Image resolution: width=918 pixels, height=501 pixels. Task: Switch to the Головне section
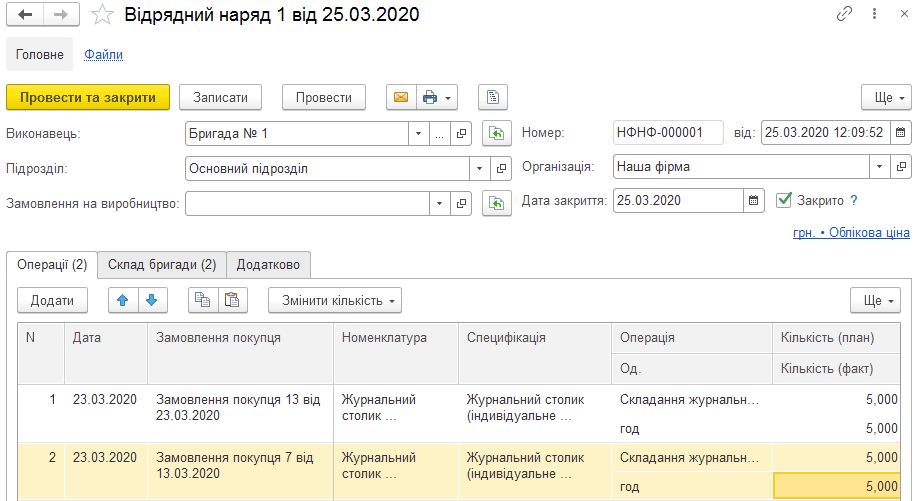[40, 54]
